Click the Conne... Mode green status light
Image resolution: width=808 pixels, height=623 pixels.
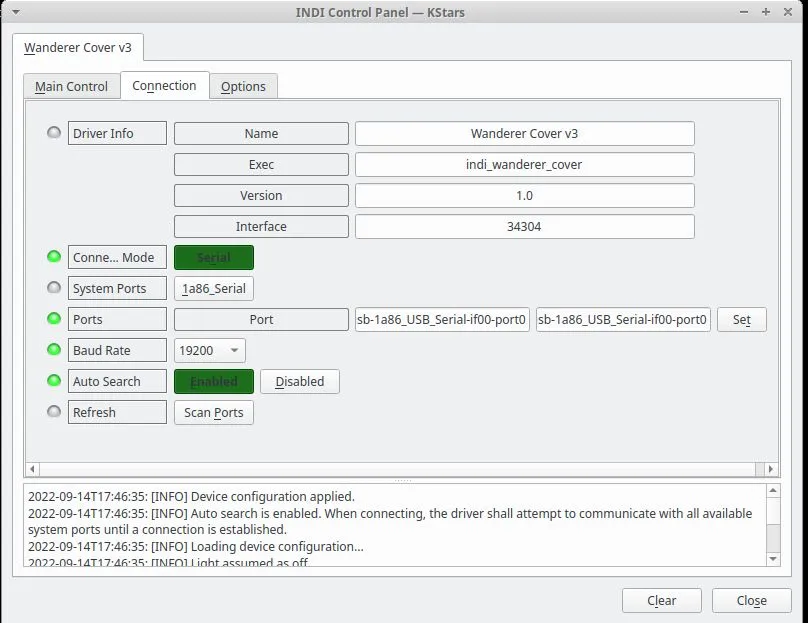pos(54,257)
